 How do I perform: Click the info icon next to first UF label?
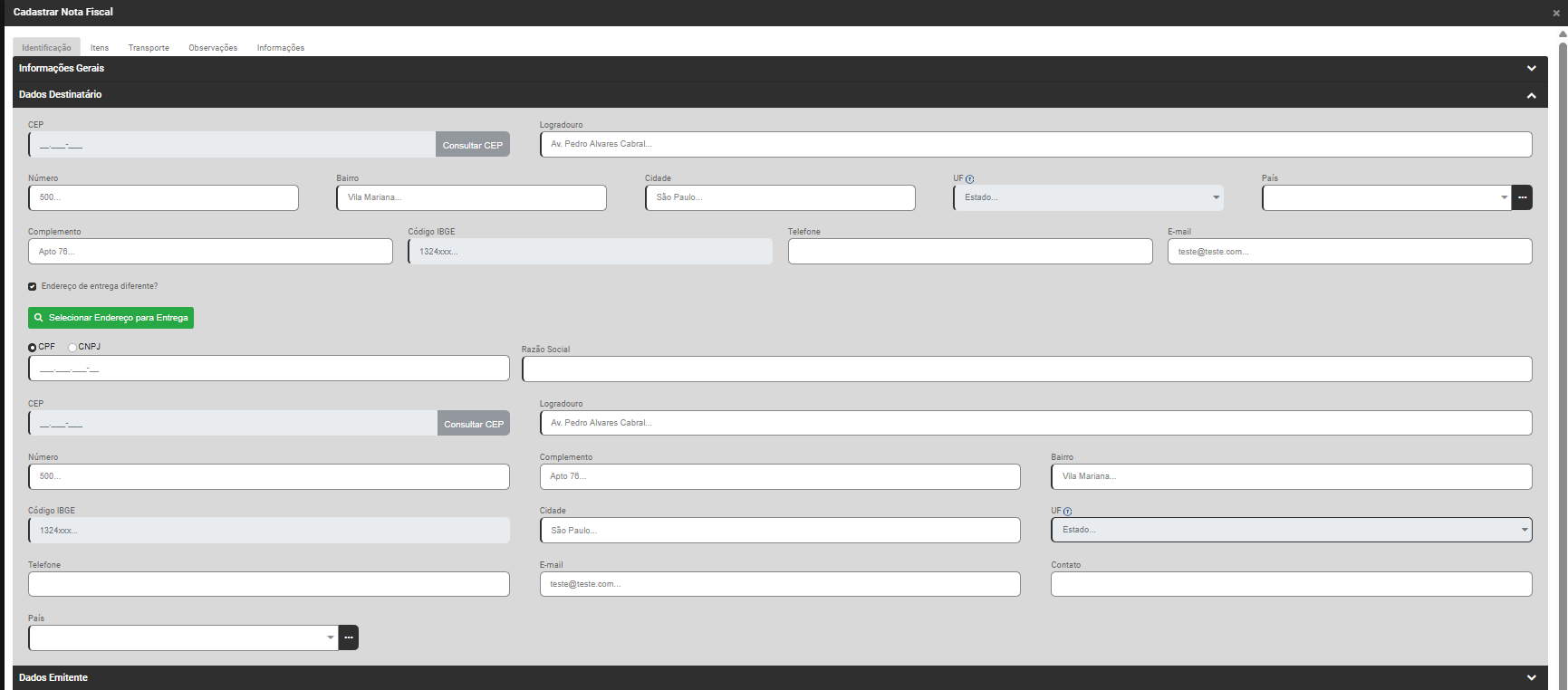point(970,179)
